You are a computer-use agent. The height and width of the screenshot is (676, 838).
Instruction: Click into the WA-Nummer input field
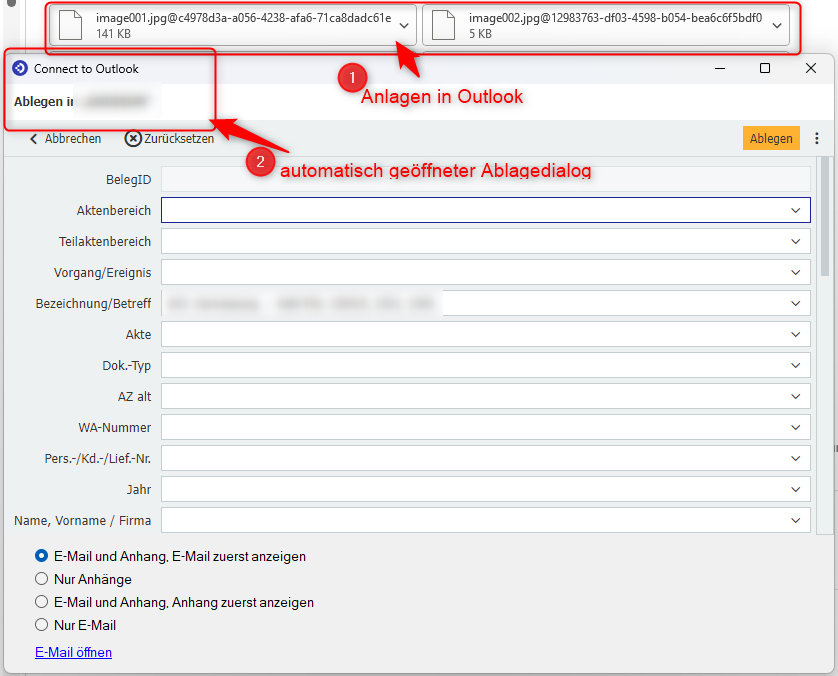coord(470,428)
